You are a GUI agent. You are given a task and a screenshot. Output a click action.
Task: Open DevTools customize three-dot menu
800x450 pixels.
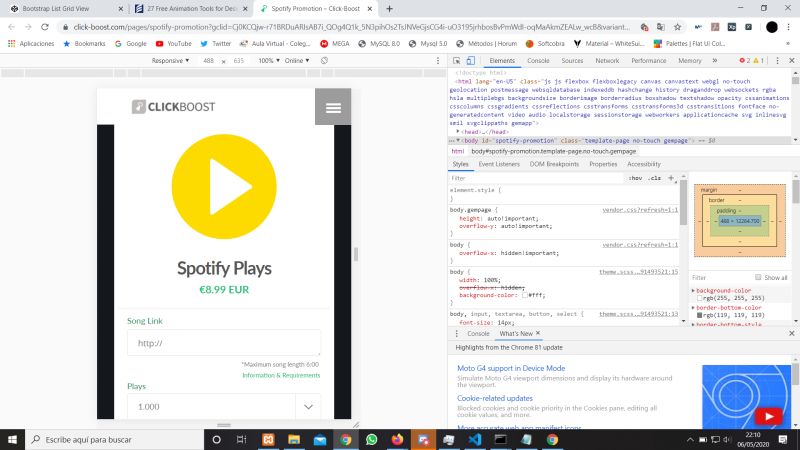click(x=777, y=61)
